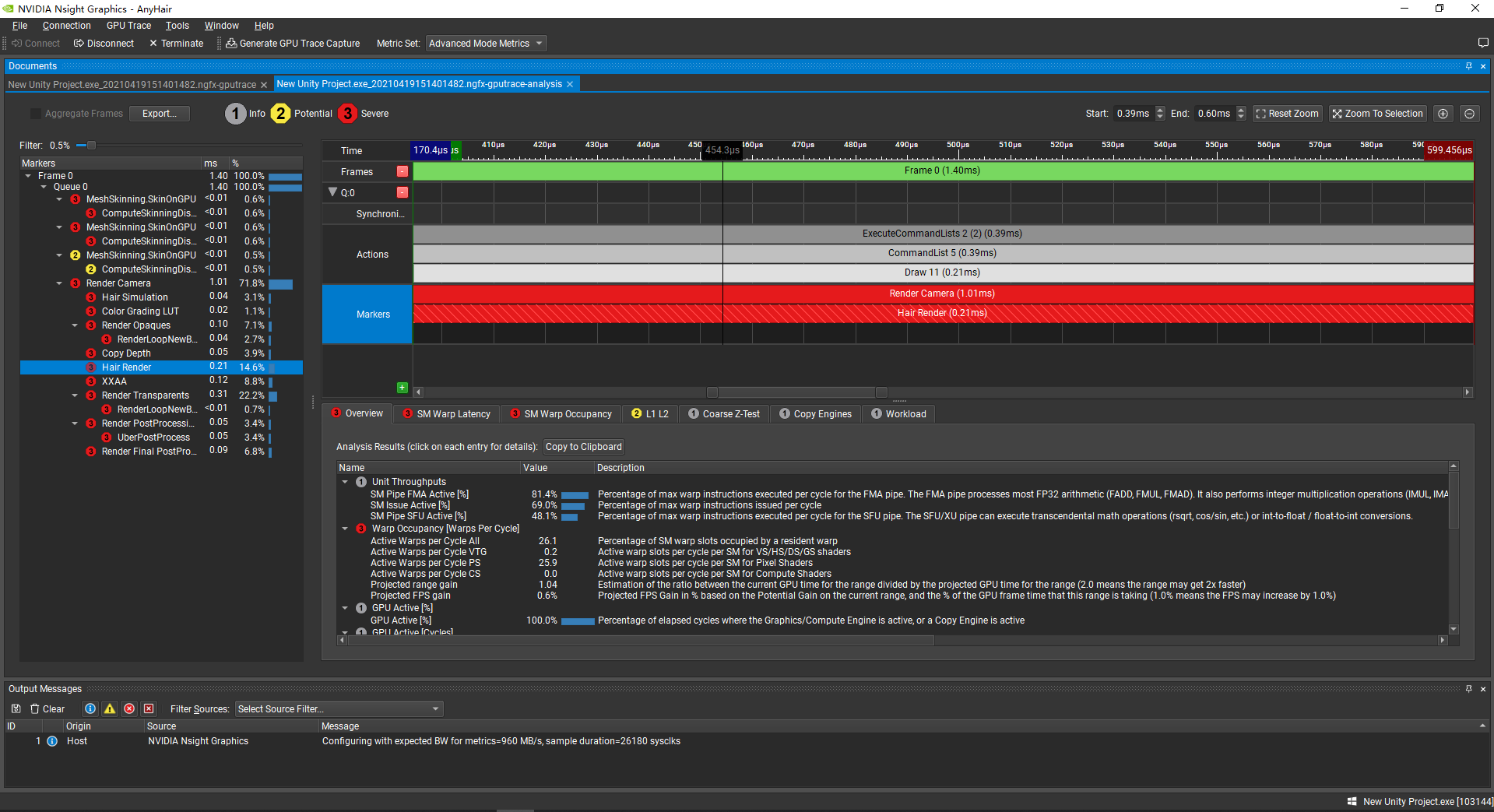The width and height of the screenshot is (1494, 812).
Task: Toggle the Severe severity filter icon
Action: coord(347,114)
